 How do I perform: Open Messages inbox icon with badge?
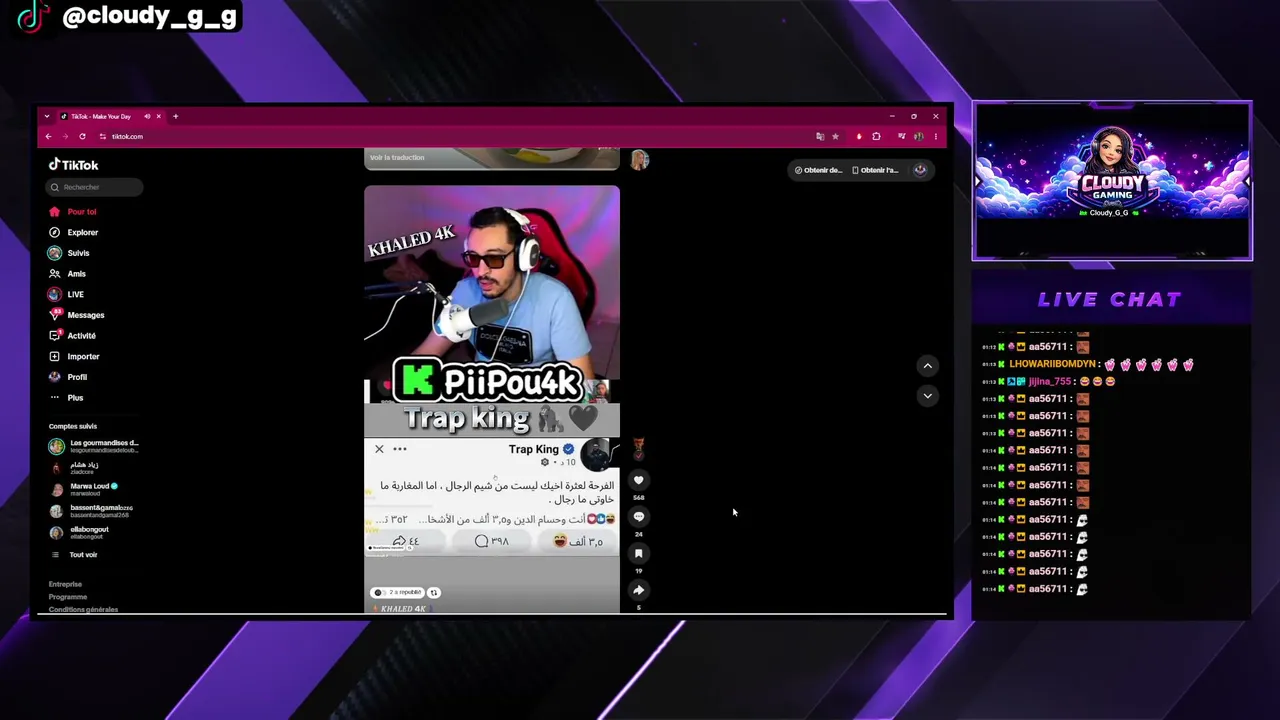point(55,315)
